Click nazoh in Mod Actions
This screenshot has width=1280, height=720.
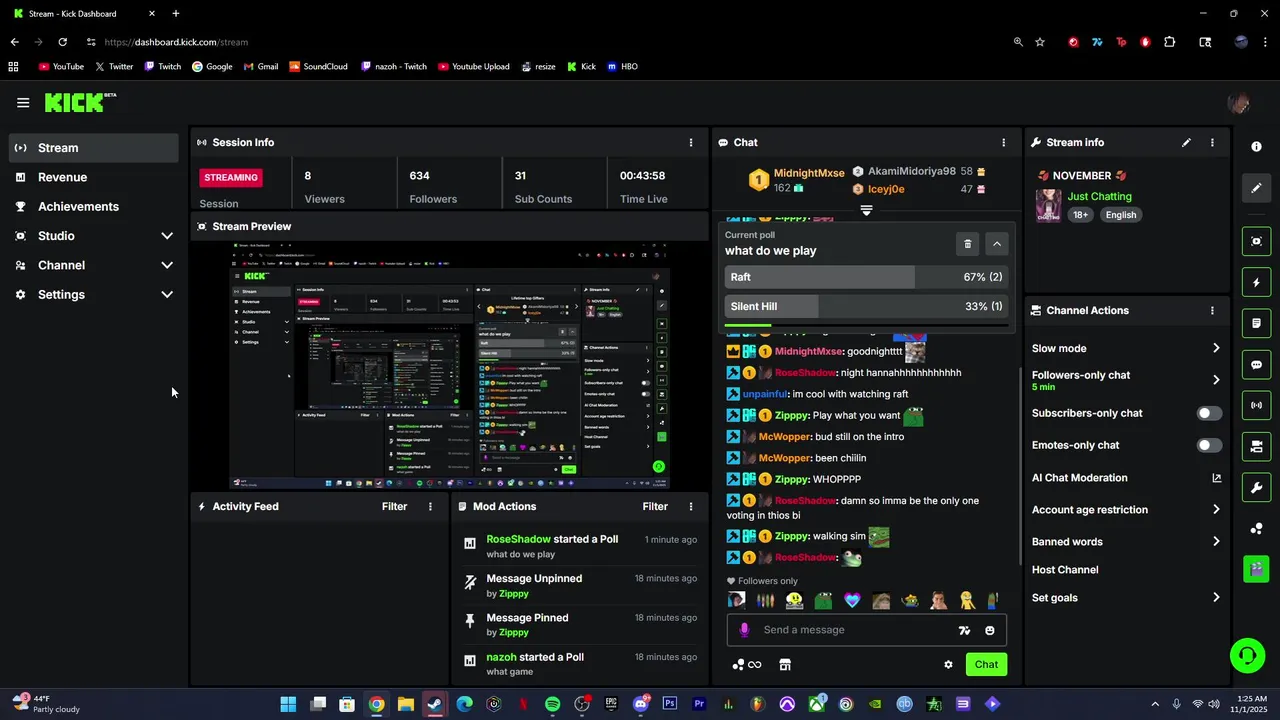click(501, 657)
